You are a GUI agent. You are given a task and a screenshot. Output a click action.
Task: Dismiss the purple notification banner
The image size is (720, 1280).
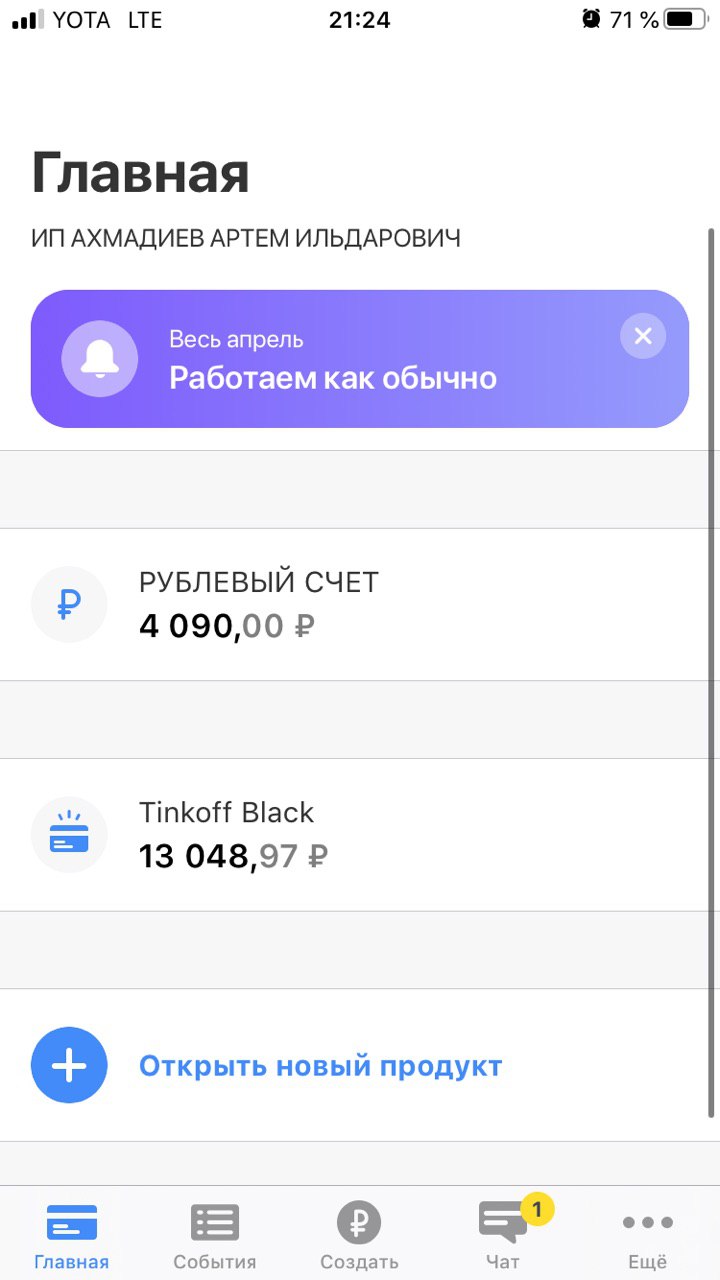[x=642, y=336]
